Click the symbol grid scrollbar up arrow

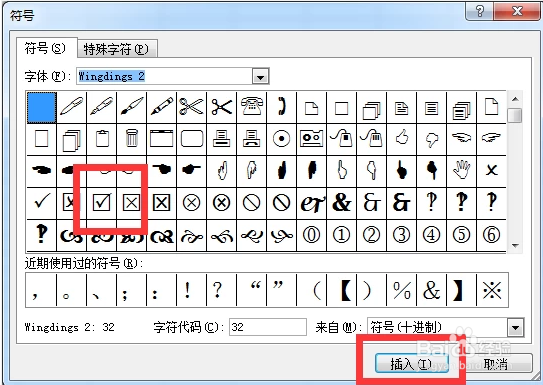click(x=515, y=99)
